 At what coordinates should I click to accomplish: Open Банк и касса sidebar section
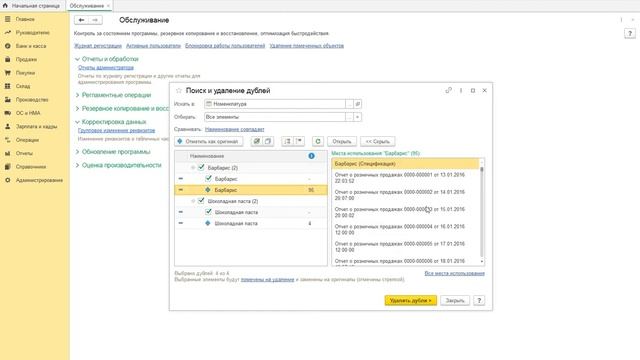tap(31, 46)
